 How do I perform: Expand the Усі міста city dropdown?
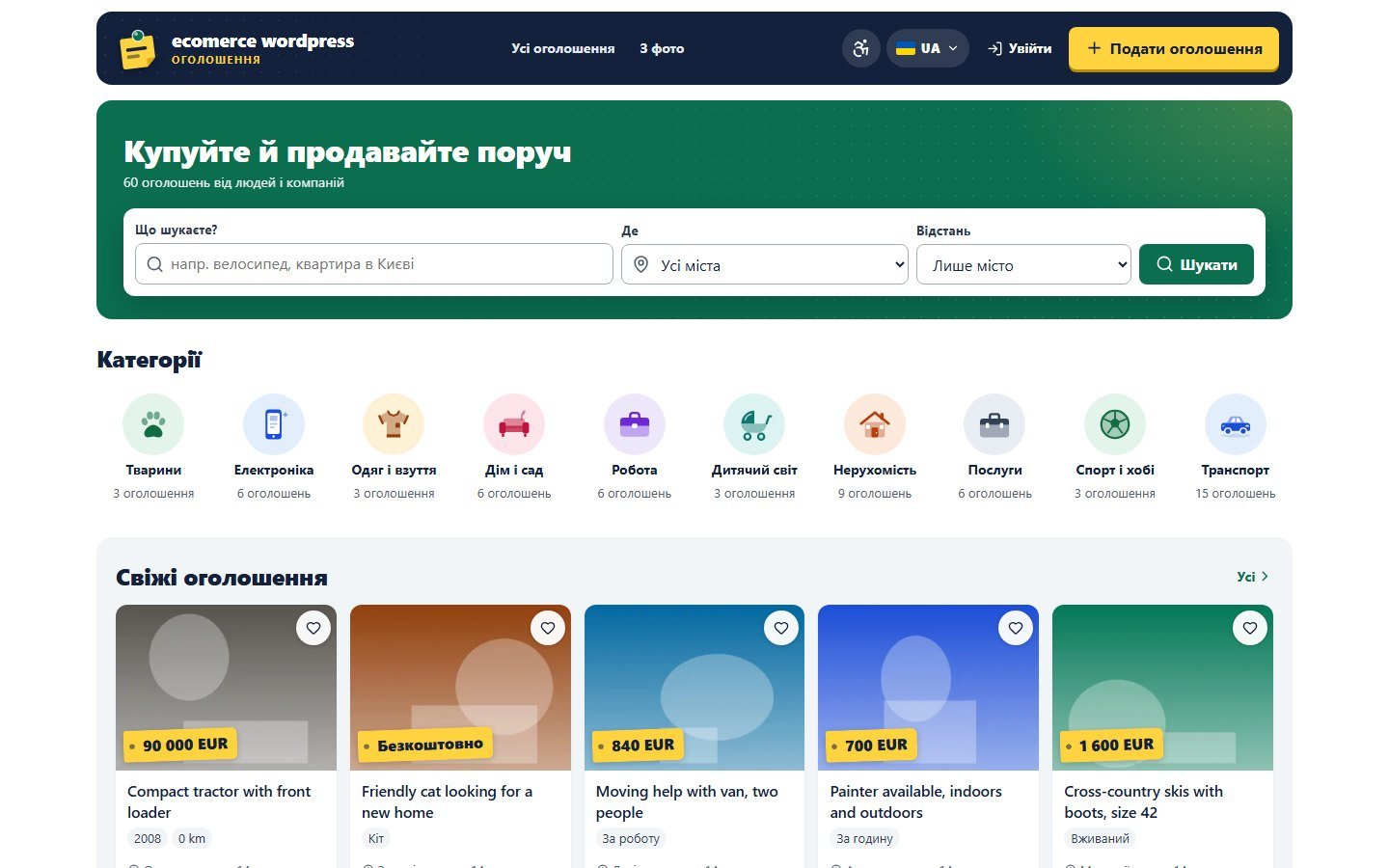pos(765,264)
